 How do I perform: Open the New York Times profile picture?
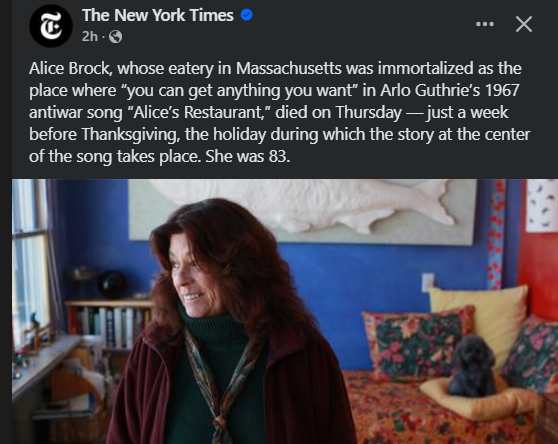tap(51, 26)
